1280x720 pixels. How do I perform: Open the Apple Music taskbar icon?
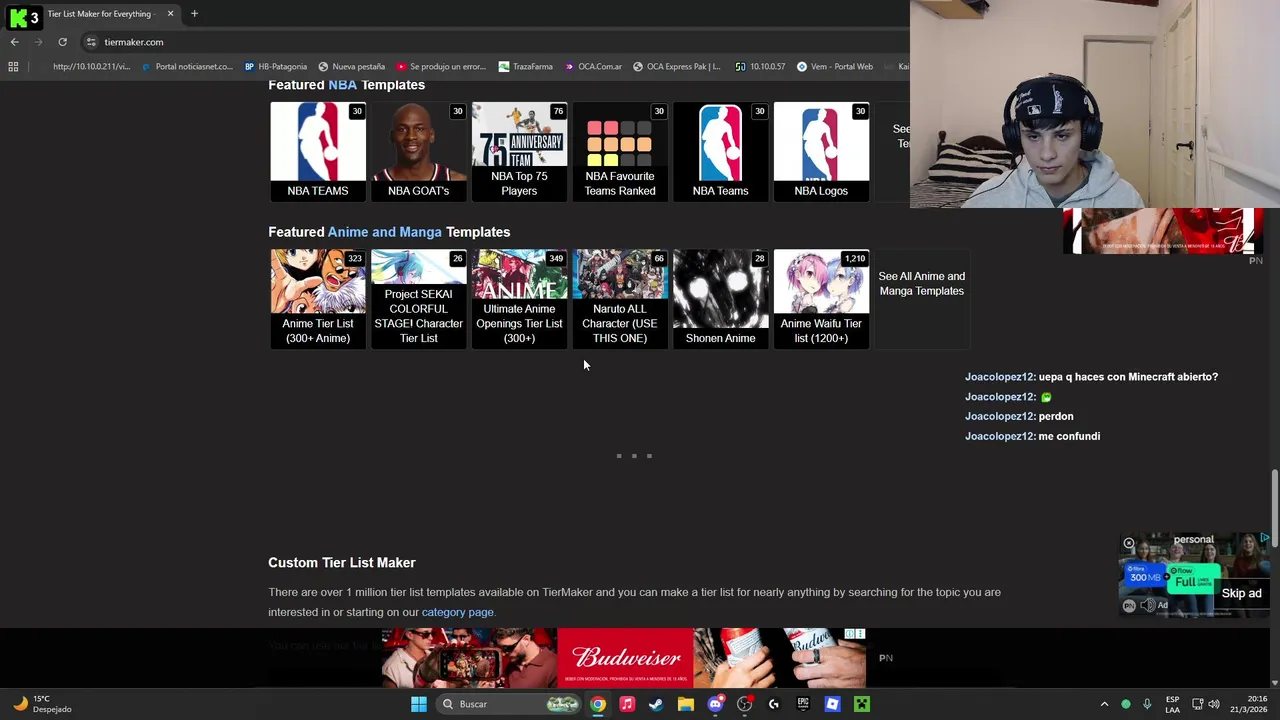627,704
